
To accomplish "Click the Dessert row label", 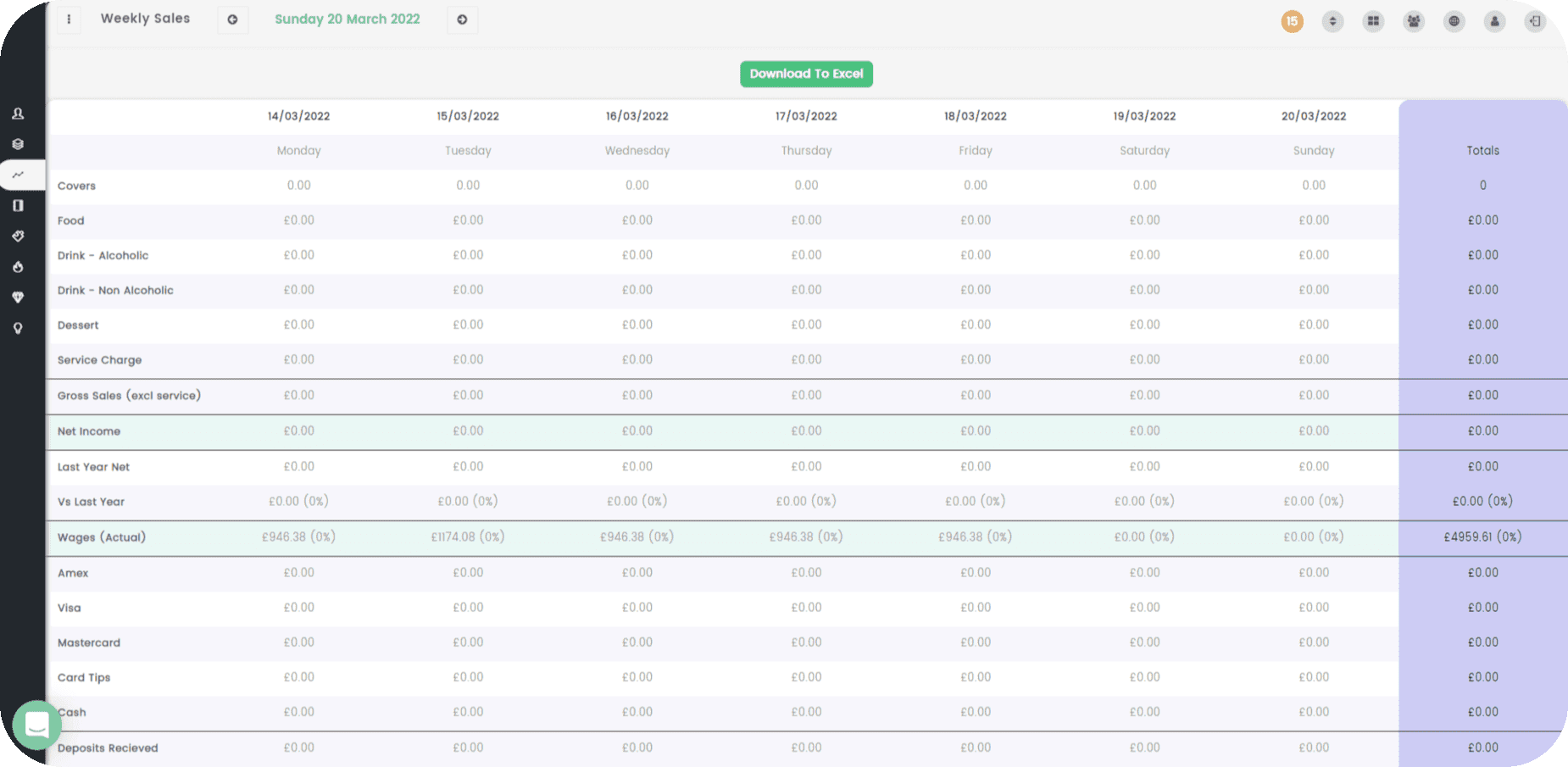I will click(78, 325).
